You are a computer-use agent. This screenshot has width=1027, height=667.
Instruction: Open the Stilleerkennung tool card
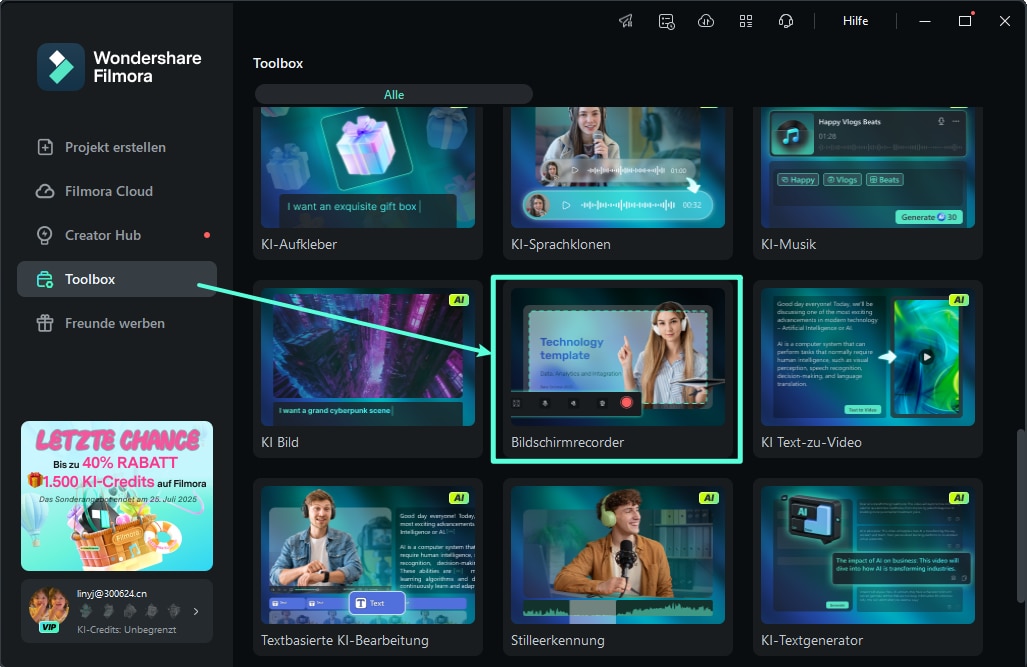pos(618,567)
